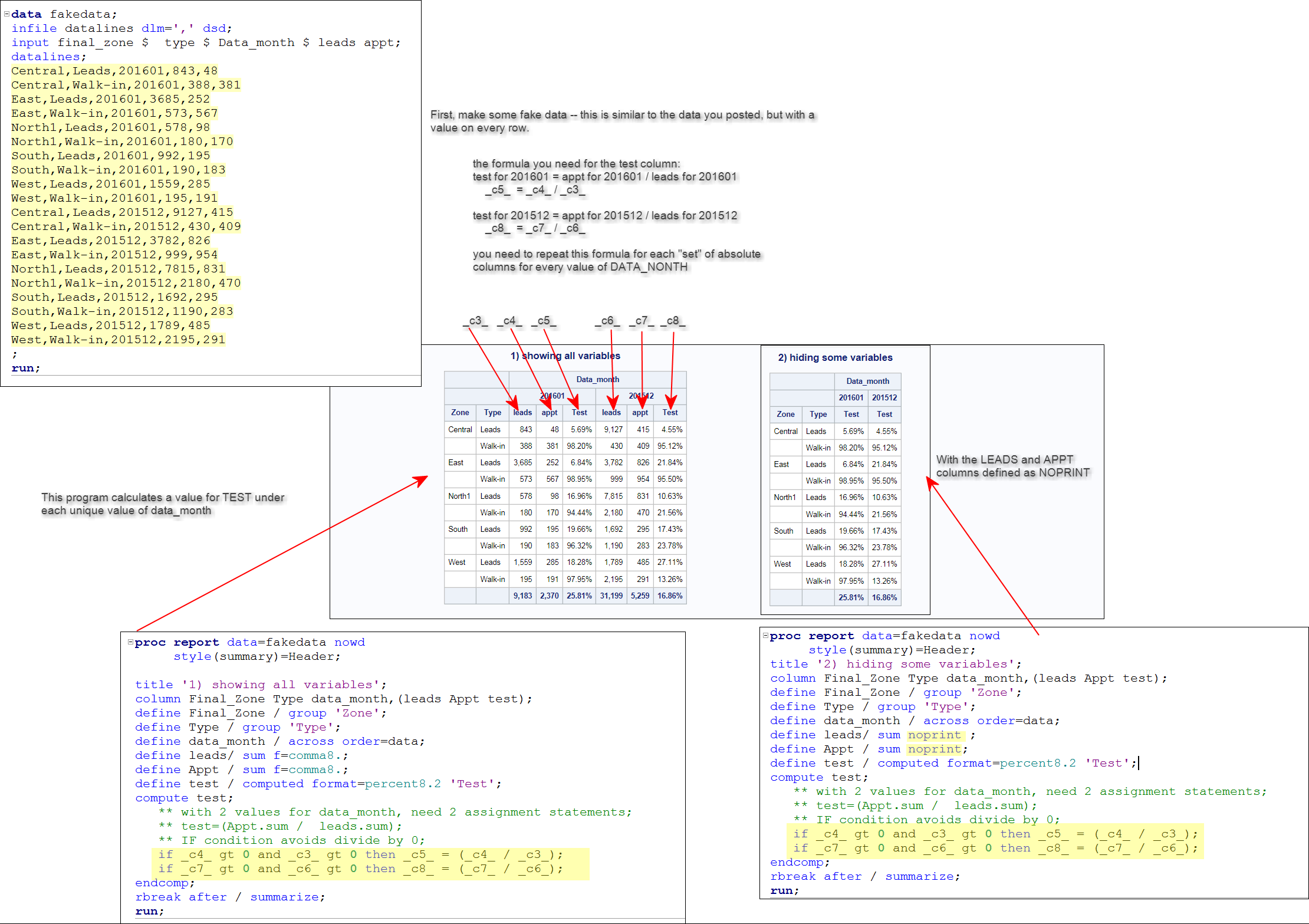Collapse the 'data fakedata' code block
Image resolution: width=1309 pixels, height=924 pixels.
coord(6,14)
